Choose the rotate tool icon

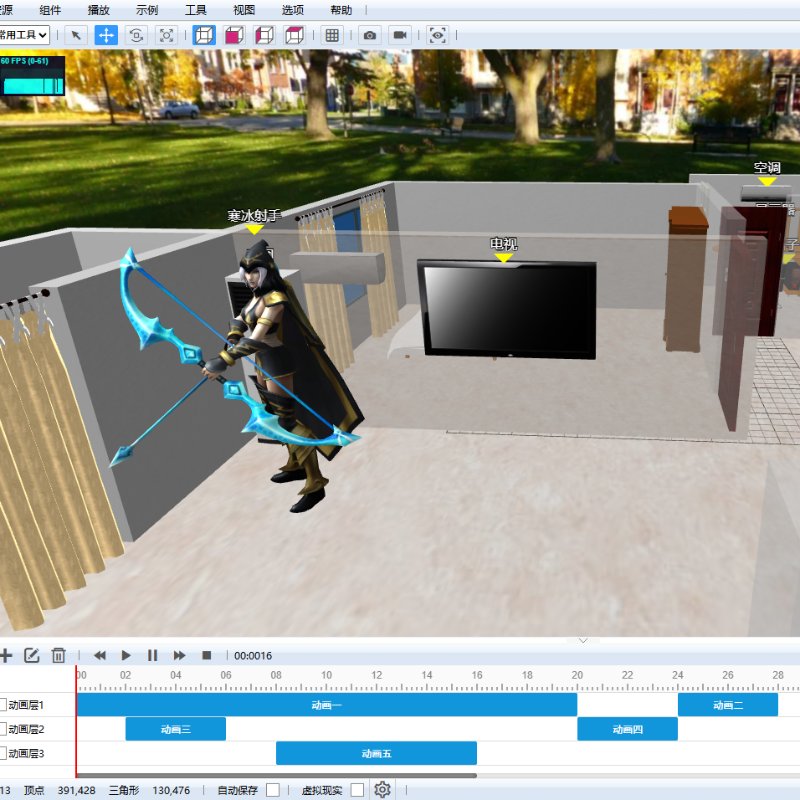(136, 35)
